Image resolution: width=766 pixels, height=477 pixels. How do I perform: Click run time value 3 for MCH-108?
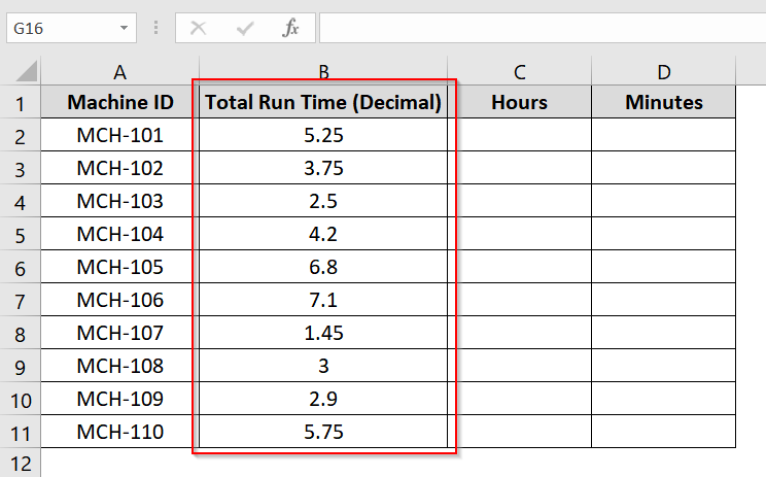323,366
